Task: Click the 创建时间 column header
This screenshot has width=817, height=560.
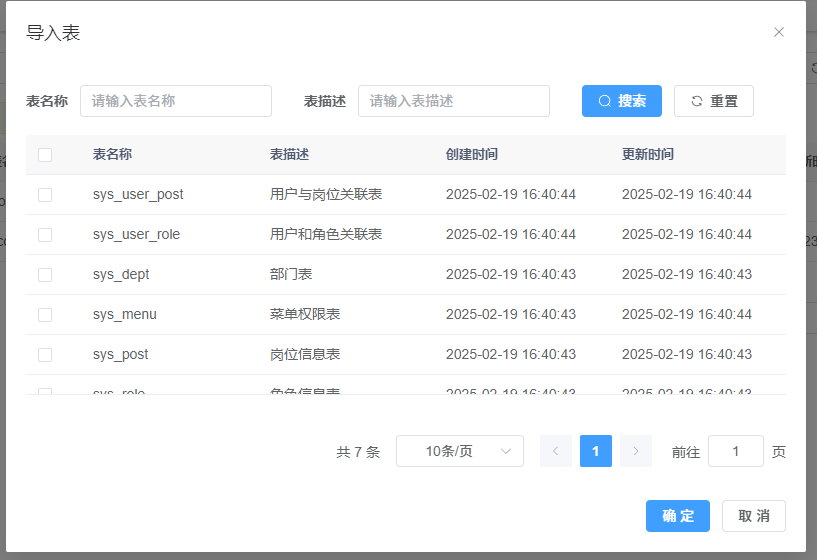Action: (472, 155)
